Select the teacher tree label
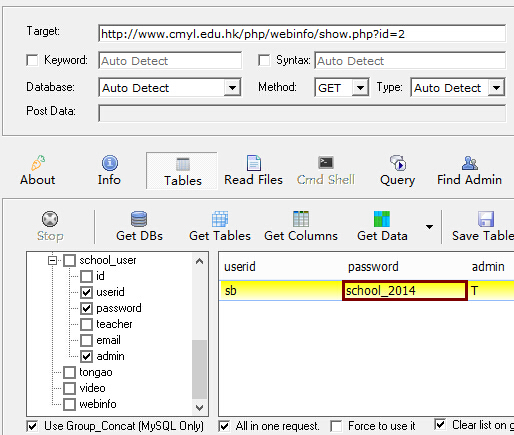The image size is (514, 435). coord(114,324)
